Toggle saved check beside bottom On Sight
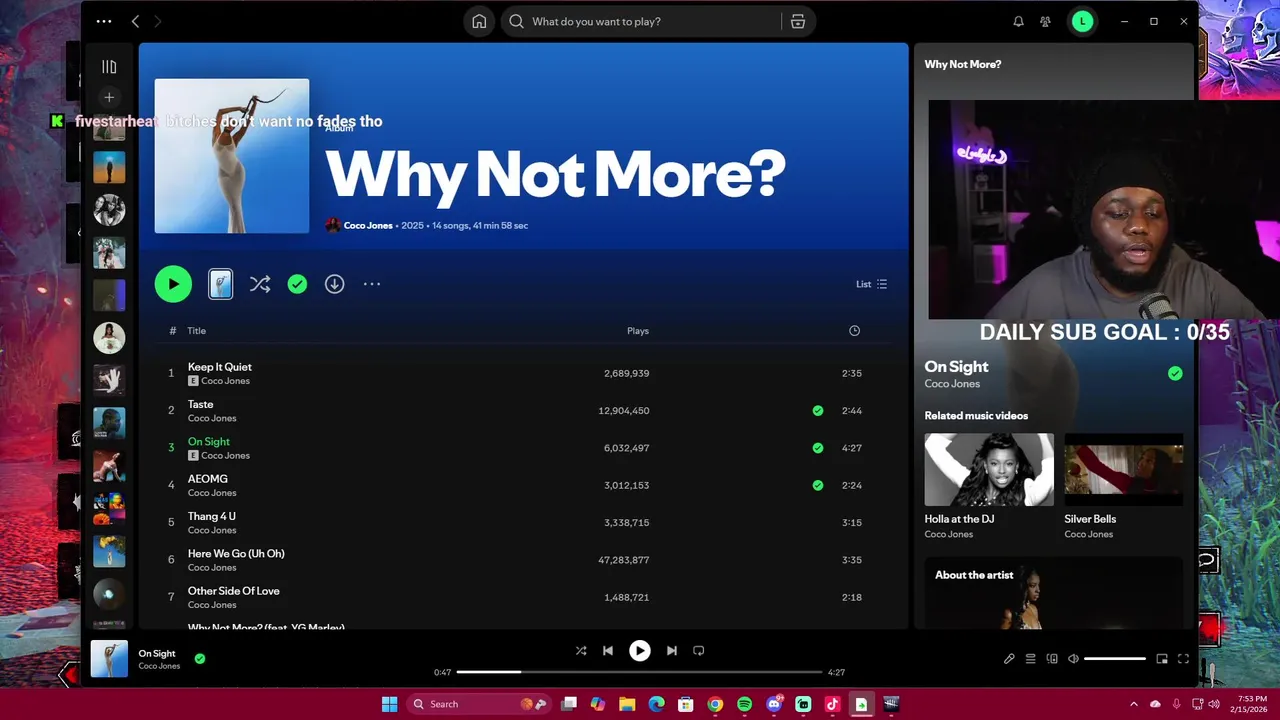 pyautogui.click(x=200, y=659)
